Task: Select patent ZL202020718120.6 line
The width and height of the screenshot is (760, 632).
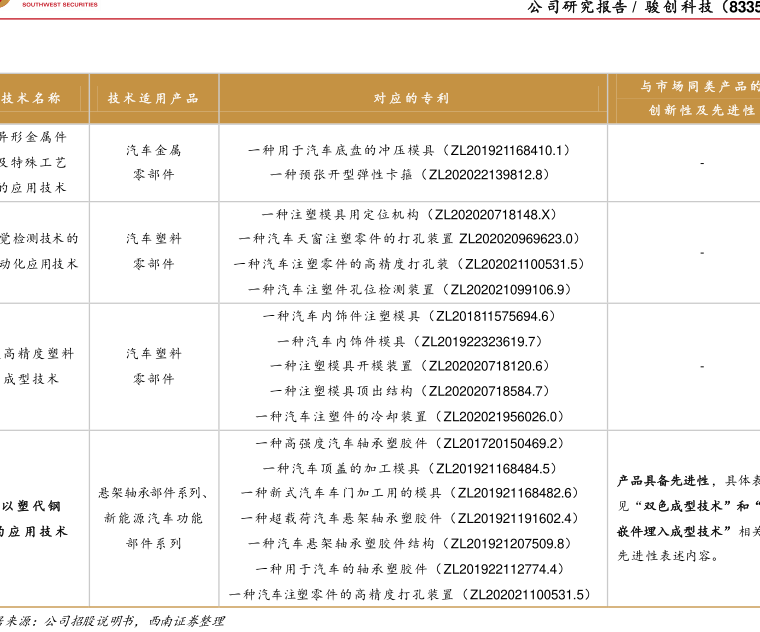Action: 410,365
